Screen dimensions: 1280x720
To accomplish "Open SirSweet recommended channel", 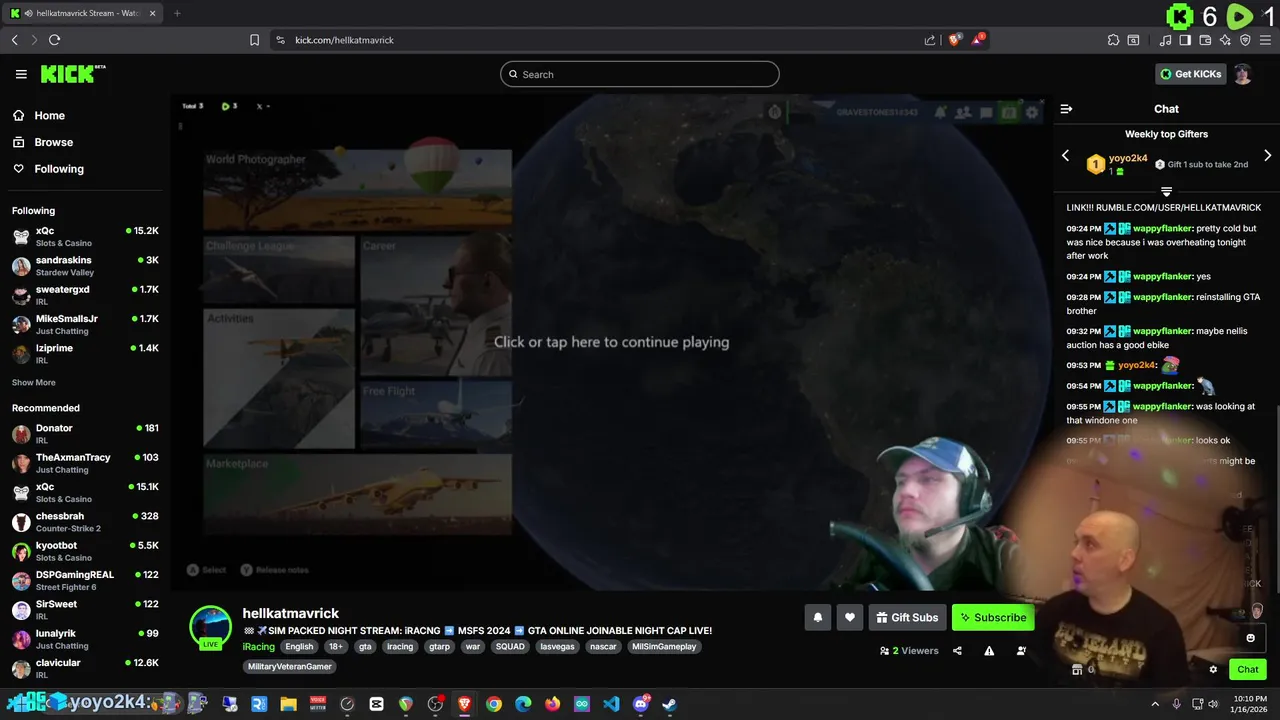I will tap(85, 610).
